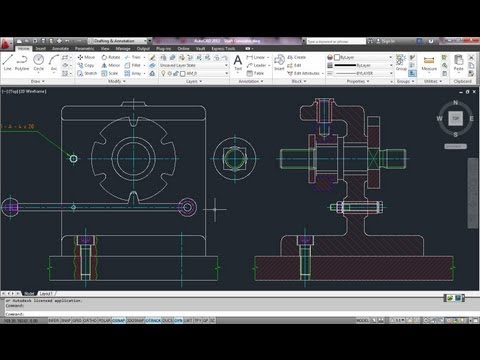Activate the Move command
Viewport: 480px width, 360px height.
(86, 57)
